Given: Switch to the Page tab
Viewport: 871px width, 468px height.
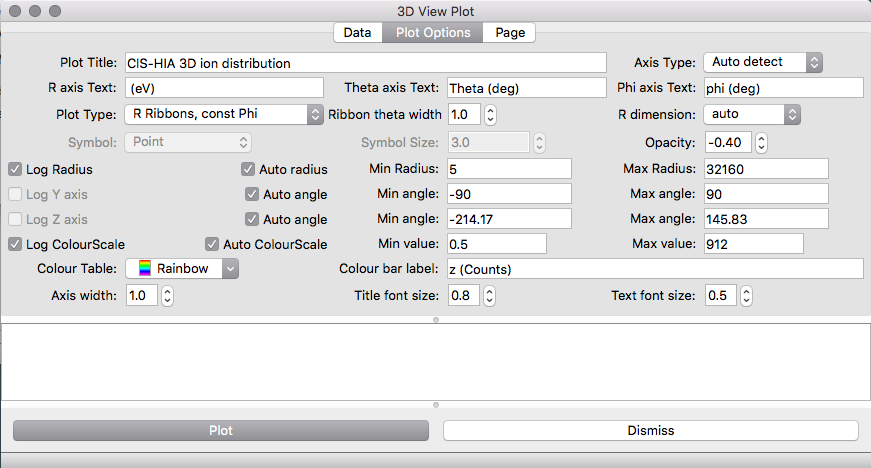Looking at the screenshot, I should (509, 33).
